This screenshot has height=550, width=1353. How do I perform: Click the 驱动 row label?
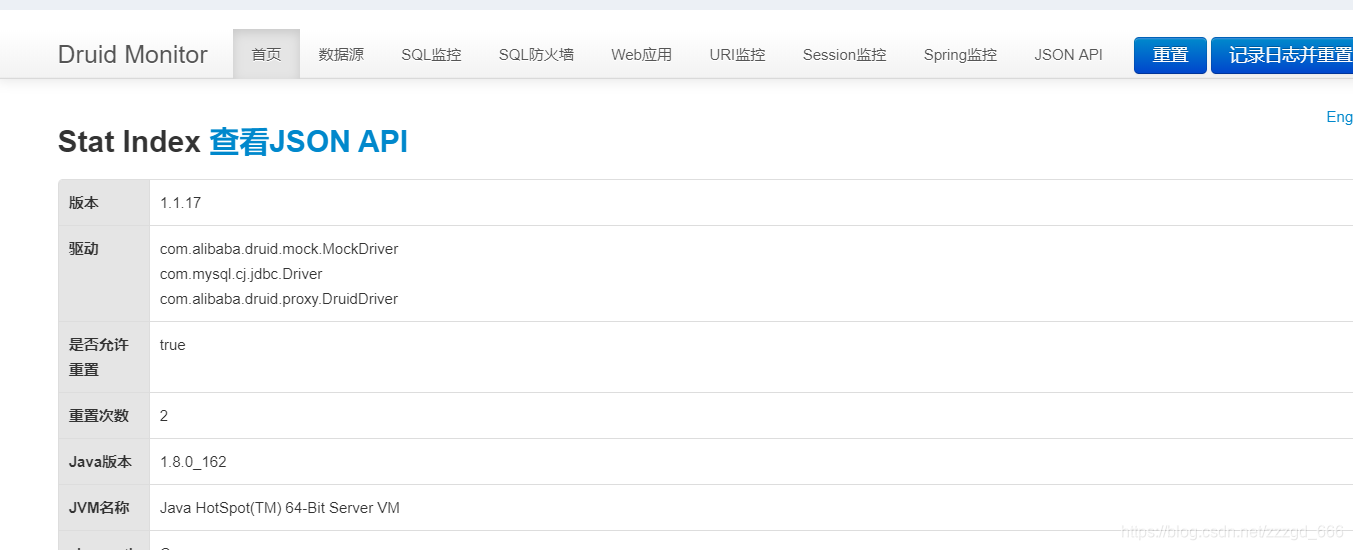coord(84,248)
